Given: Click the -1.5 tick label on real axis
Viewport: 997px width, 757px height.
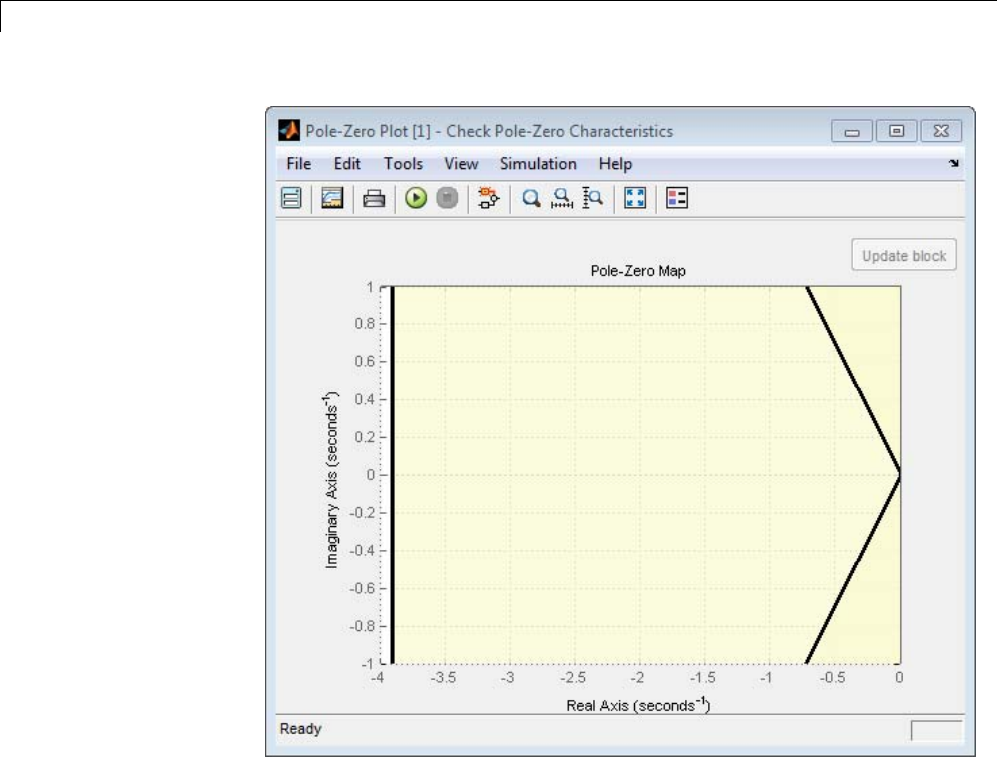Looking at the screenshot, I should 702,678.
